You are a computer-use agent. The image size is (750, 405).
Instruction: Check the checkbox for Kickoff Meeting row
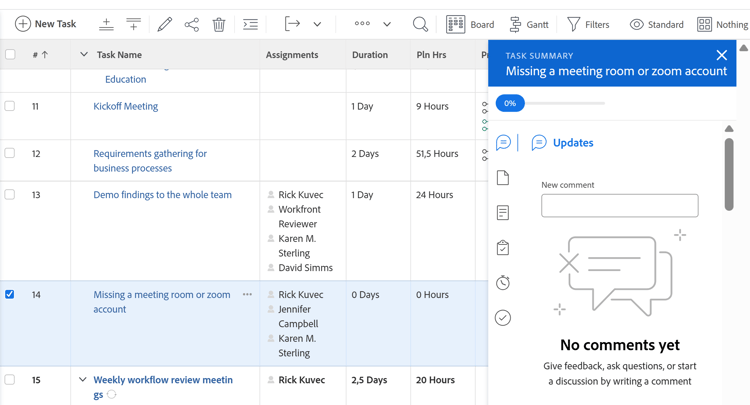pyautogui.click(x=10, y=106)
